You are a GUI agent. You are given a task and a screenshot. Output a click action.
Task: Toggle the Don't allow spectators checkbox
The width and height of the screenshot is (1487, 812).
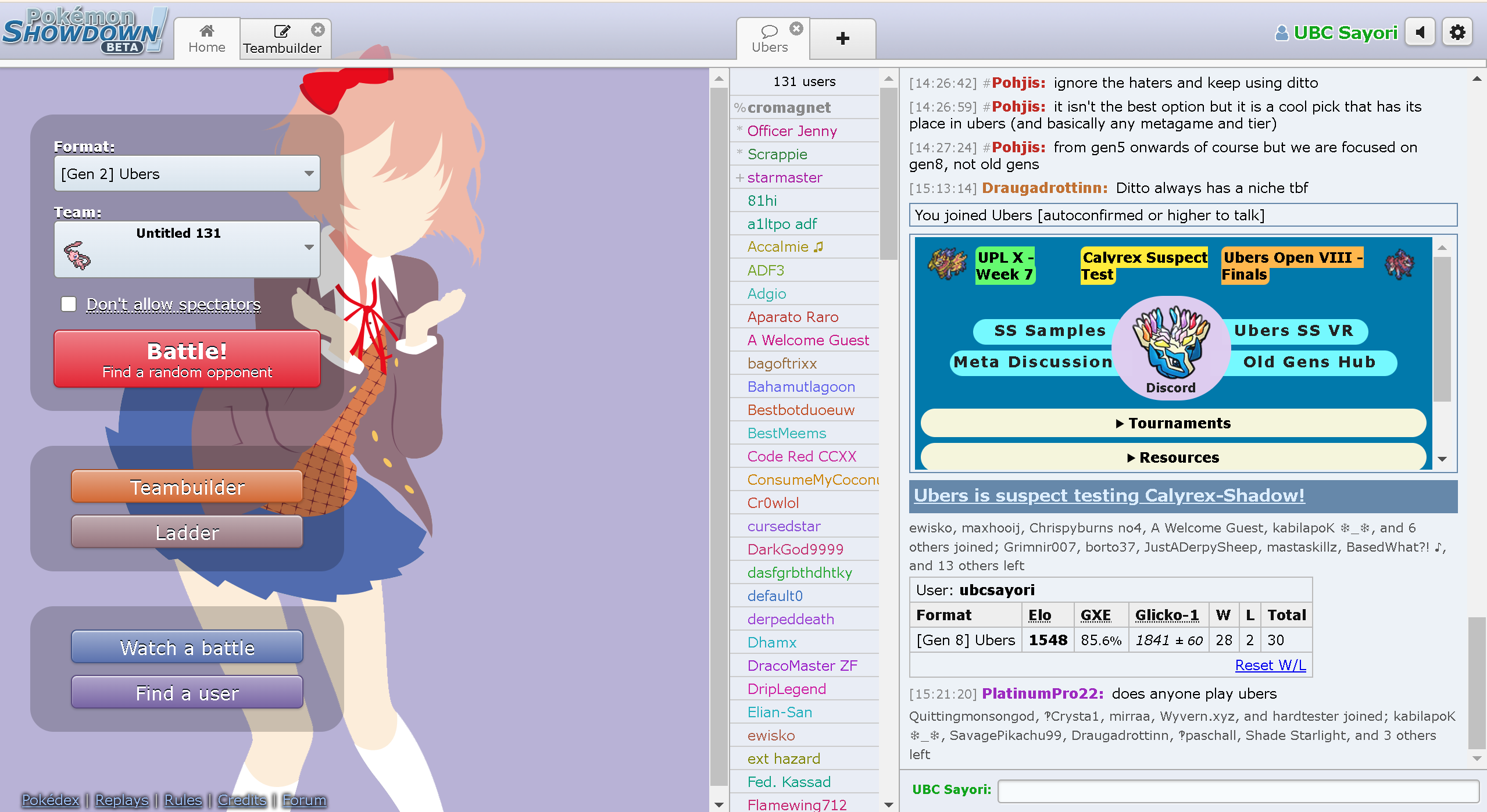pyautogui.click(x=69, y=304)
